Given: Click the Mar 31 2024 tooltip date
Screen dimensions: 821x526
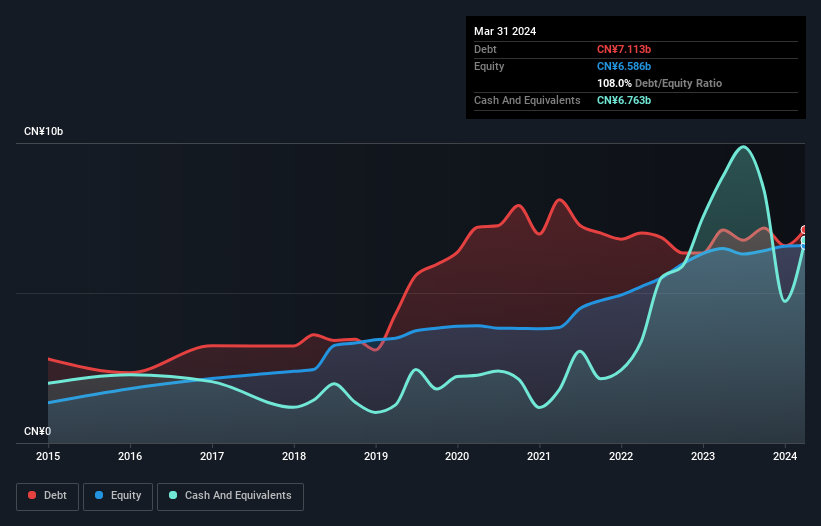Looking at the screenshot, I should tap(505, 31).
